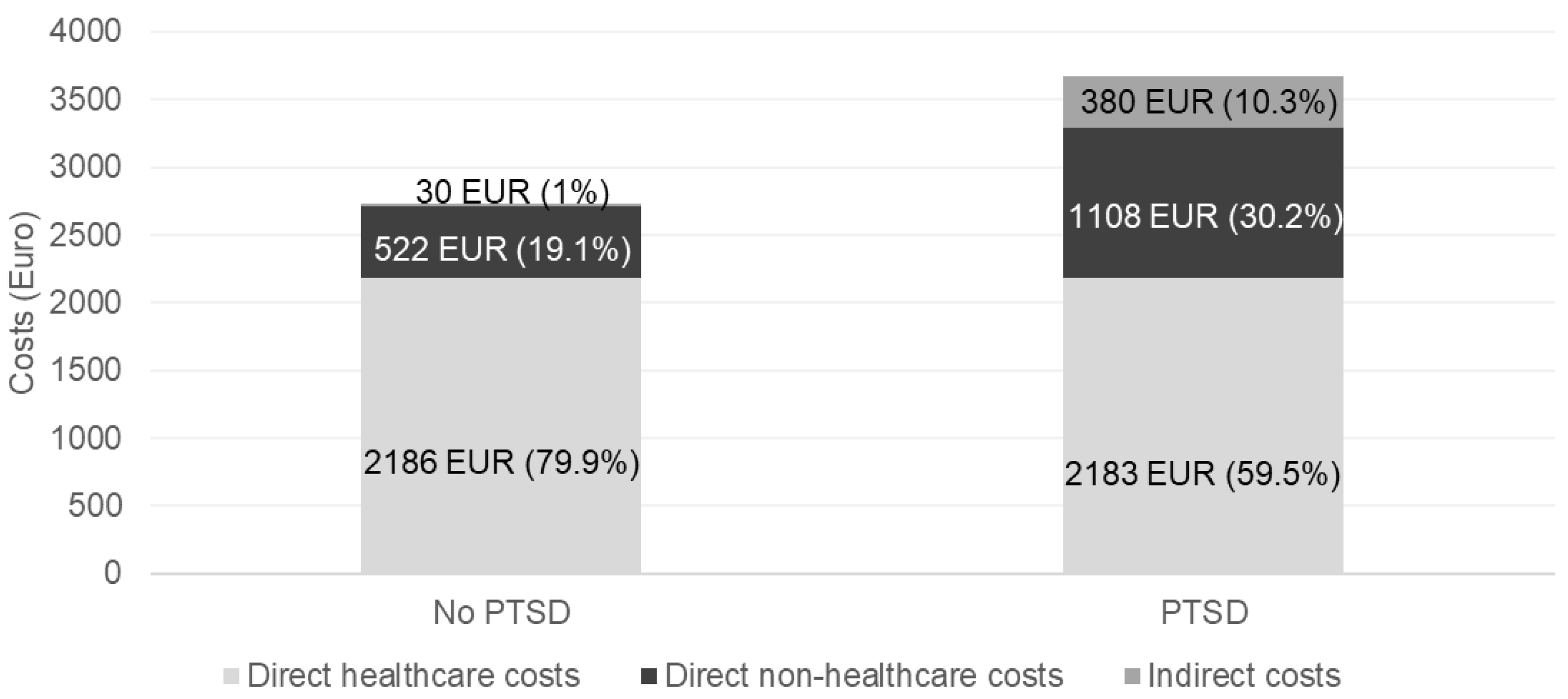Click the "2183 EUR (59.5%)" data label
The image size is (1568, 699).
click(x=1202, y=475)
